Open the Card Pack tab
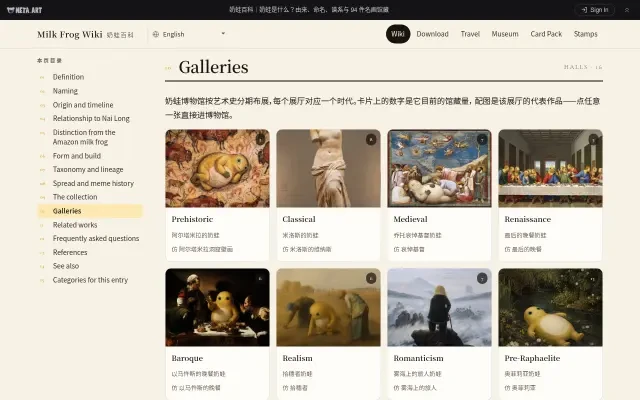640x400 pixels. (546, 34)
